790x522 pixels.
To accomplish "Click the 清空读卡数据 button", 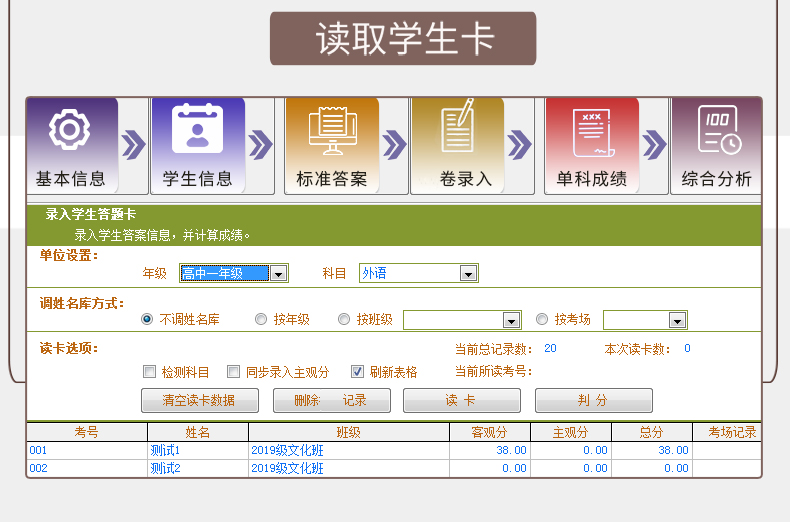I will (x=199, y=401).
